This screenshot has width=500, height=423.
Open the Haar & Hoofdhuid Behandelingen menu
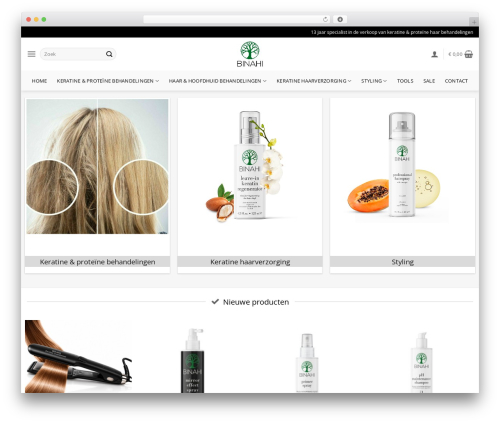tap(217, 81)
